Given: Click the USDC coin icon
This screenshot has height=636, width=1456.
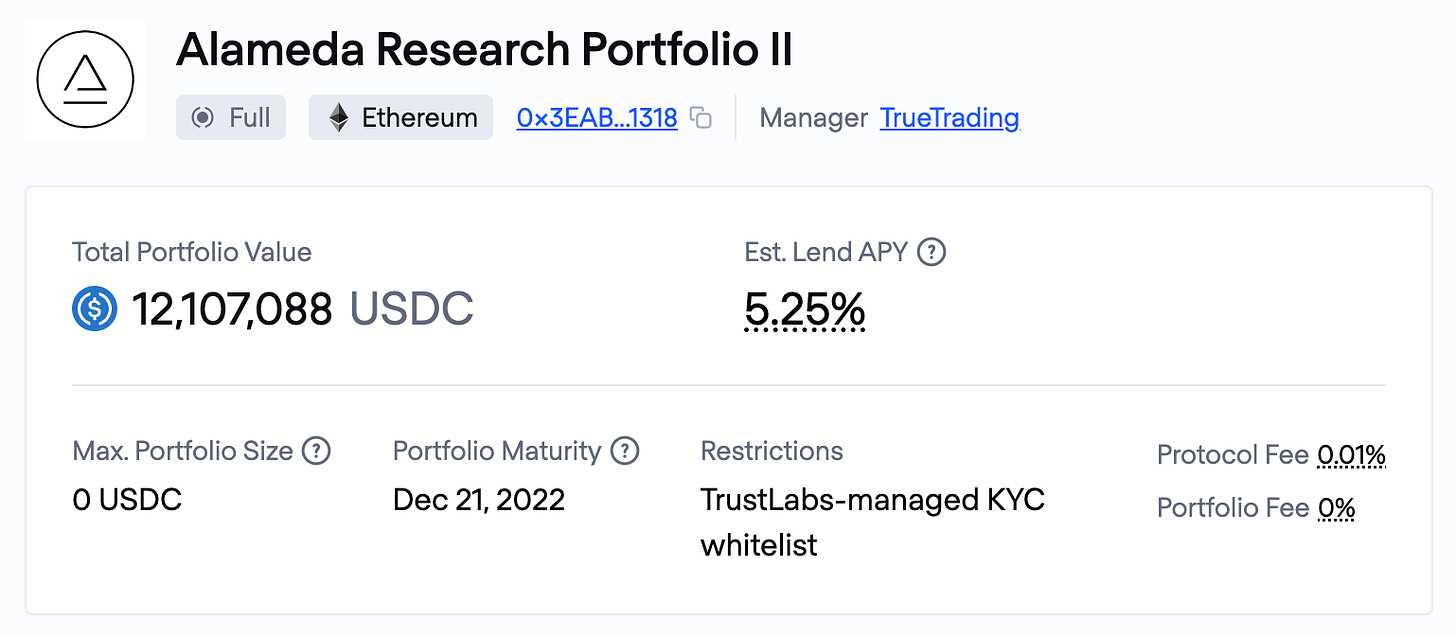Looking at the screenshot, I should click(x=95, y=309).
